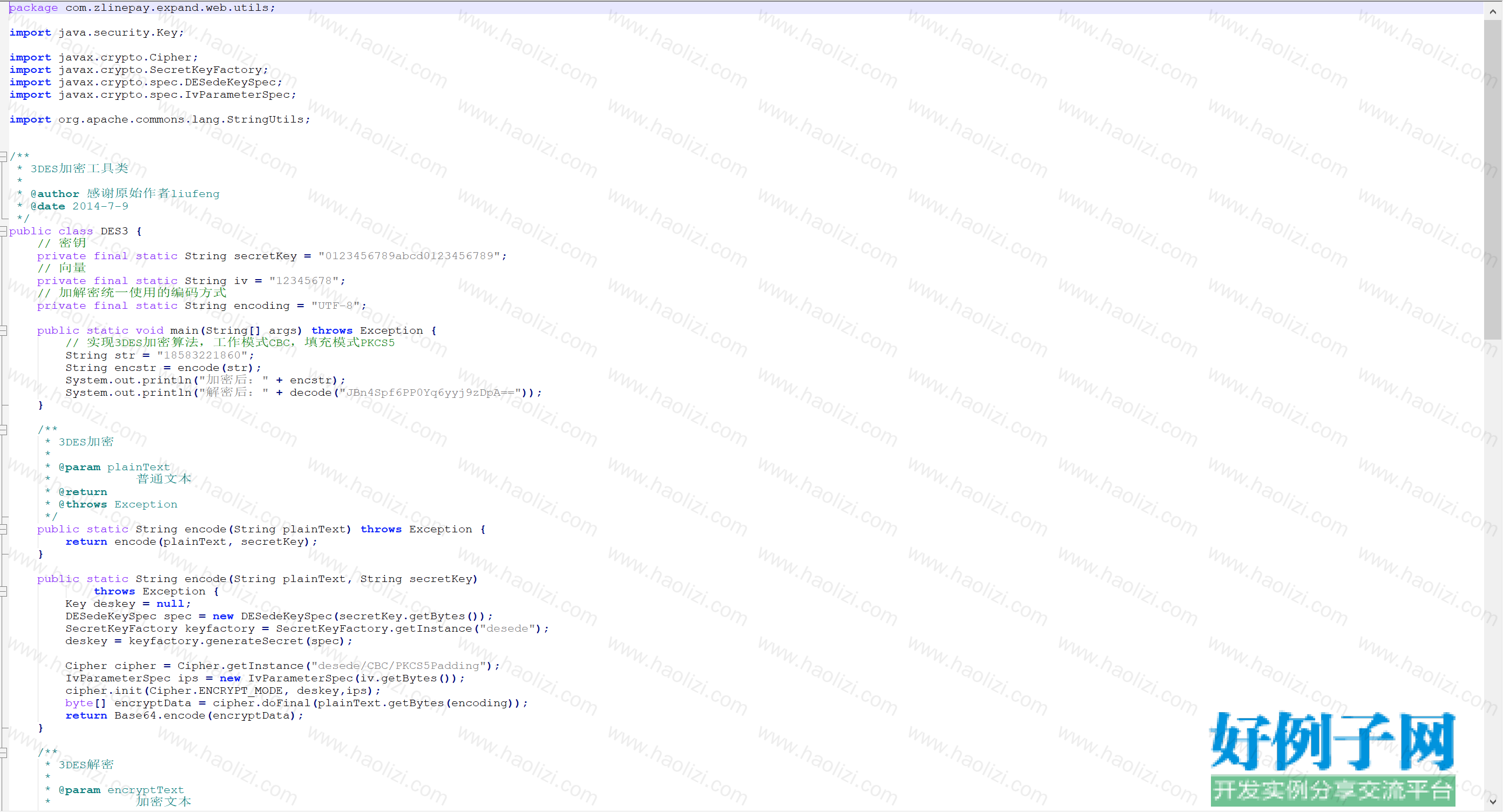Viewport: 1503px width, 812px height.
Task: Click 'main(String[] args)' in the method signature
Action: [236, 331]
